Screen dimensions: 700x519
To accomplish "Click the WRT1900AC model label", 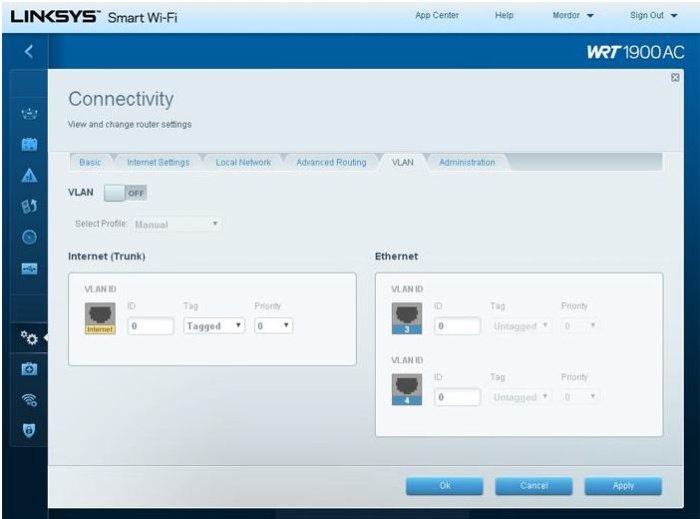I will pyautogui.click(x=635, y=53).
